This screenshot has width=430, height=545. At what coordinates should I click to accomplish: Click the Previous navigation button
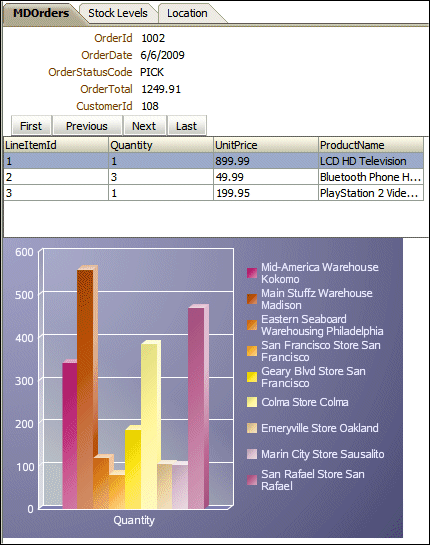point(87,126)
